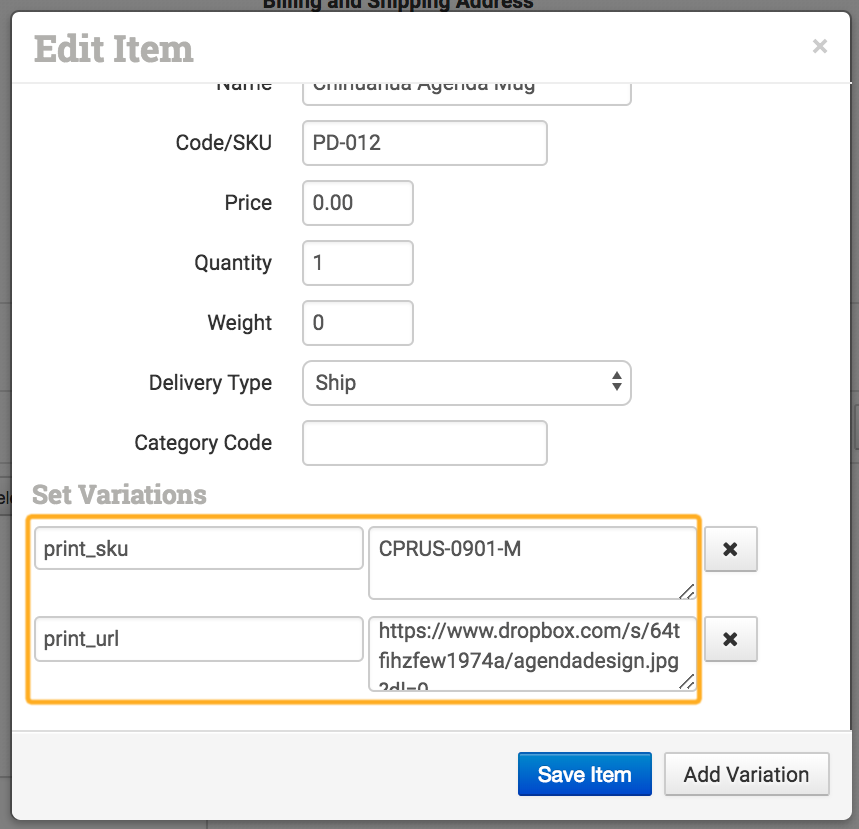
Task: Delete the print_url variation row
Action: (730, 639)
